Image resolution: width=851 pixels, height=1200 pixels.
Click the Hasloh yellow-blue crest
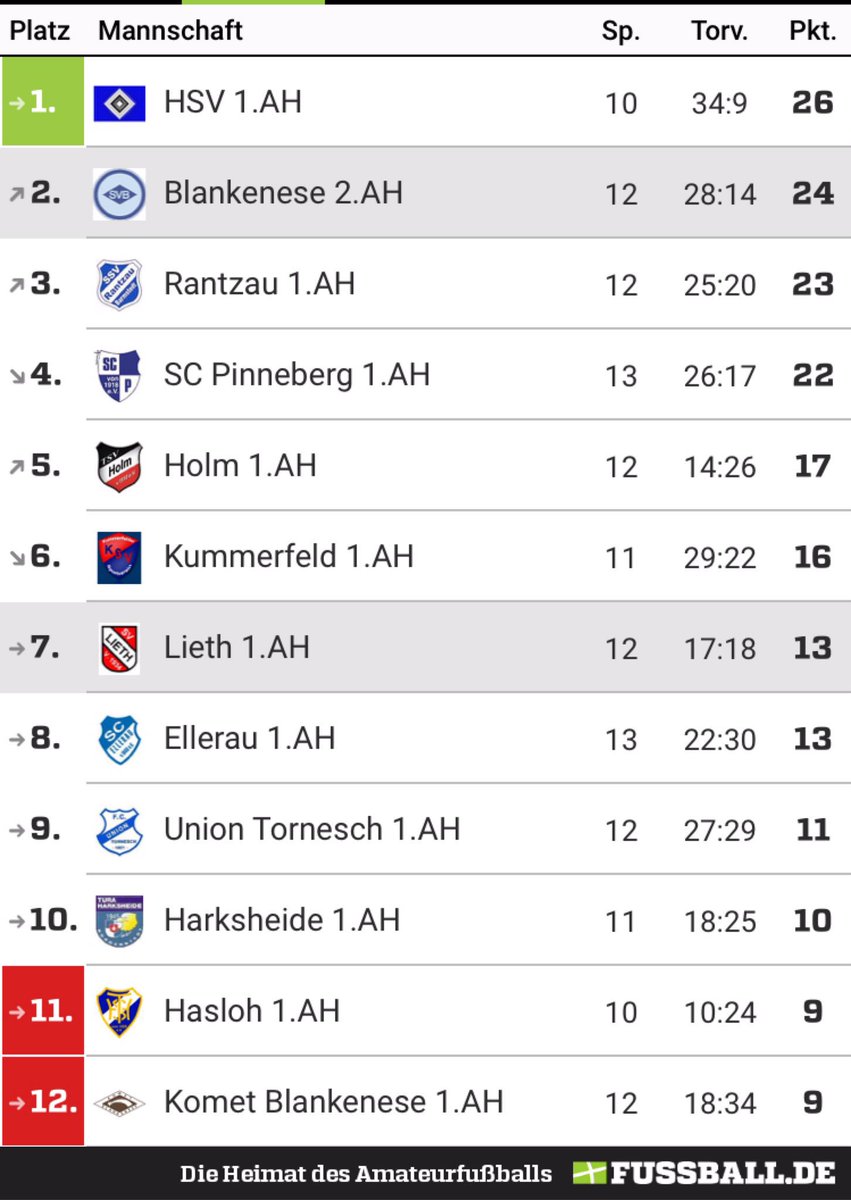click(x=119, y=1013)
